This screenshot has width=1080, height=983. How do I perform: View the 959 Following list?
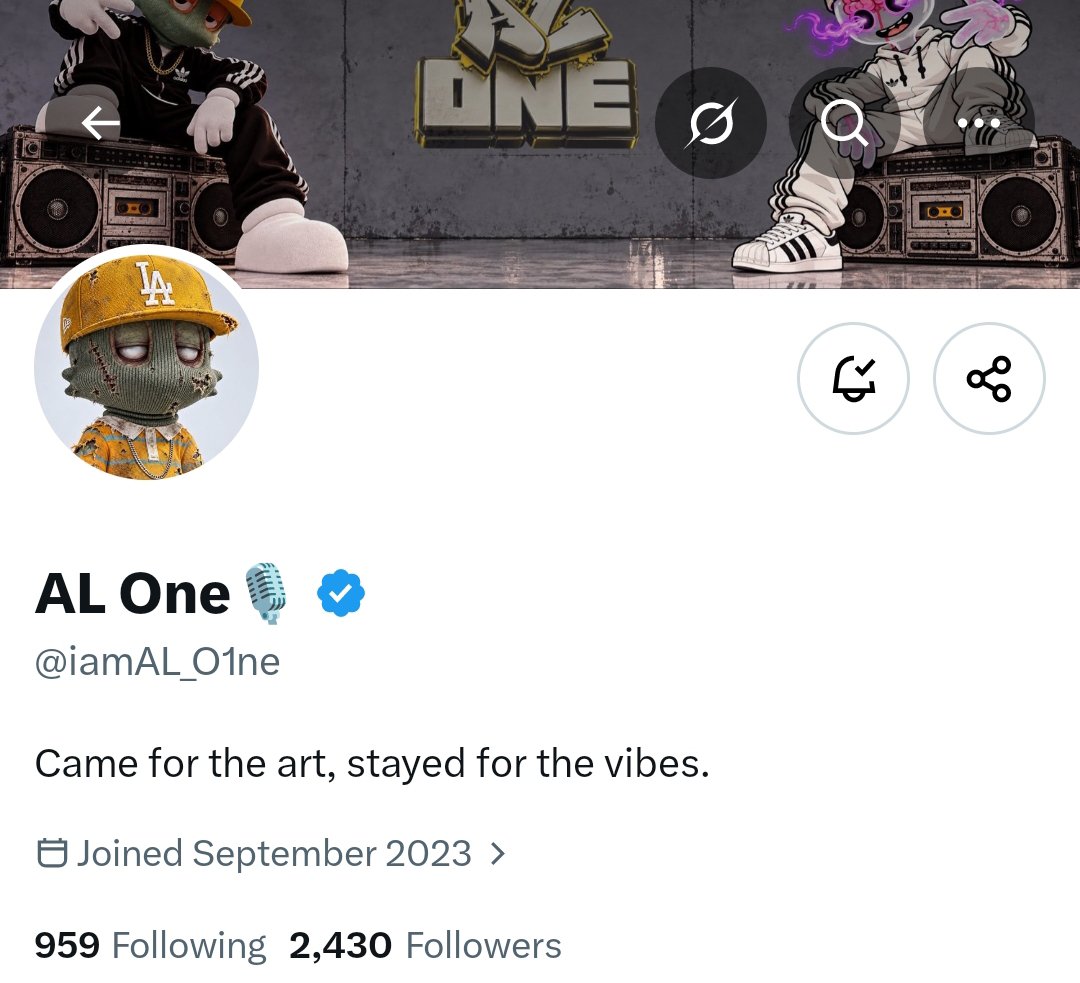point(150,945)
